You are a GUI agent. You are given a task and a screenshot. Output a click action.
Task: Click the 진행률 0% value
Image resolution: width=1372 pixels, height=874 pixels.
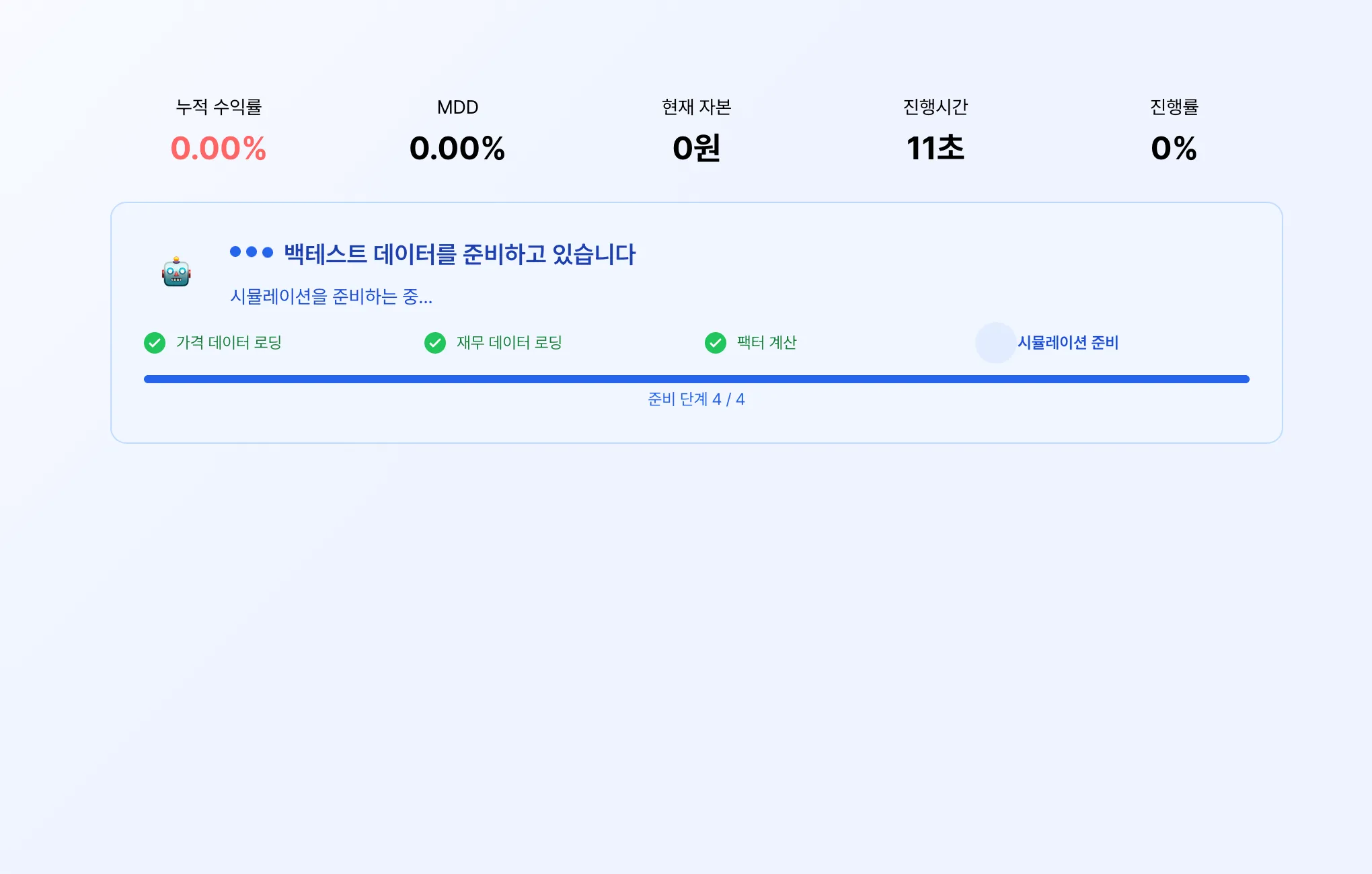(1174, 148)
